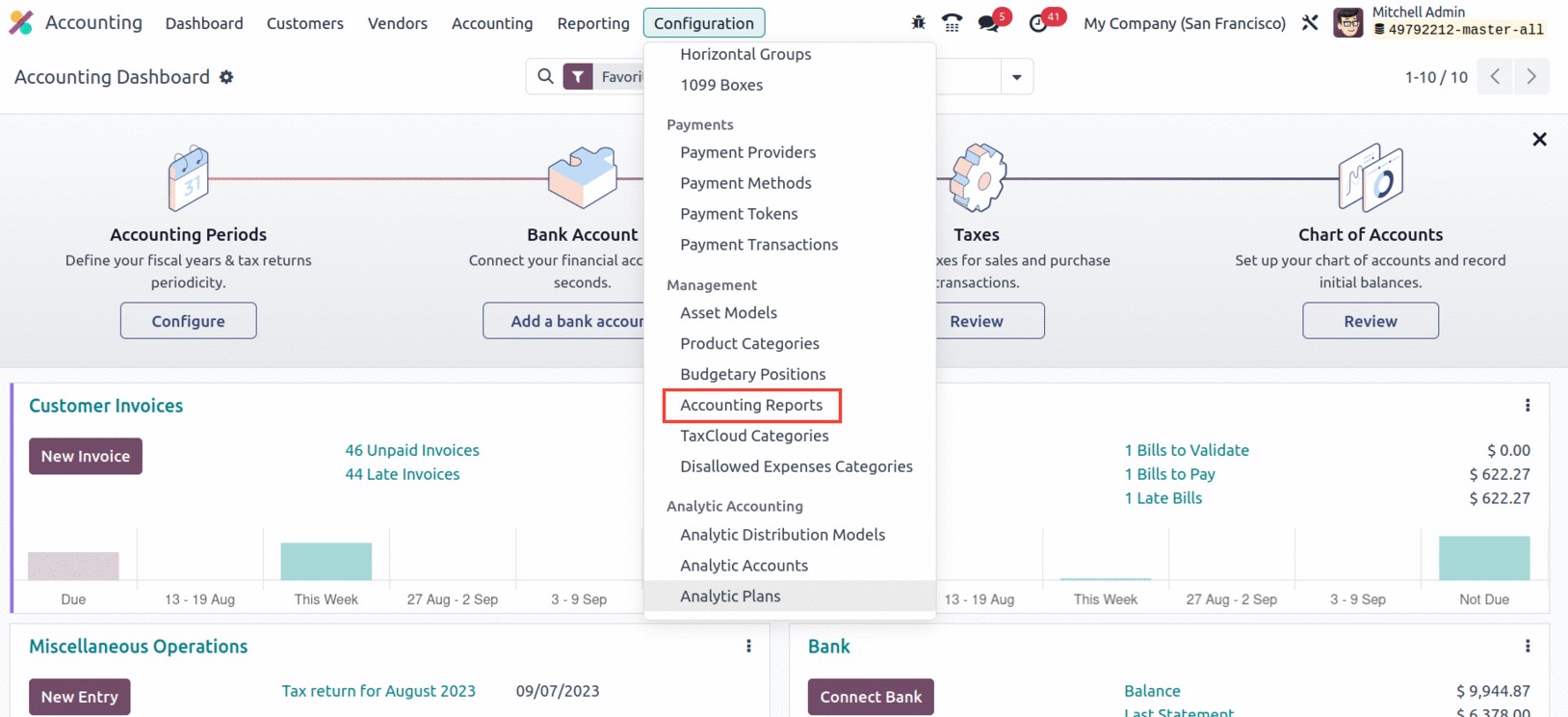Click the This Week invoice bar

click(327, 562)
